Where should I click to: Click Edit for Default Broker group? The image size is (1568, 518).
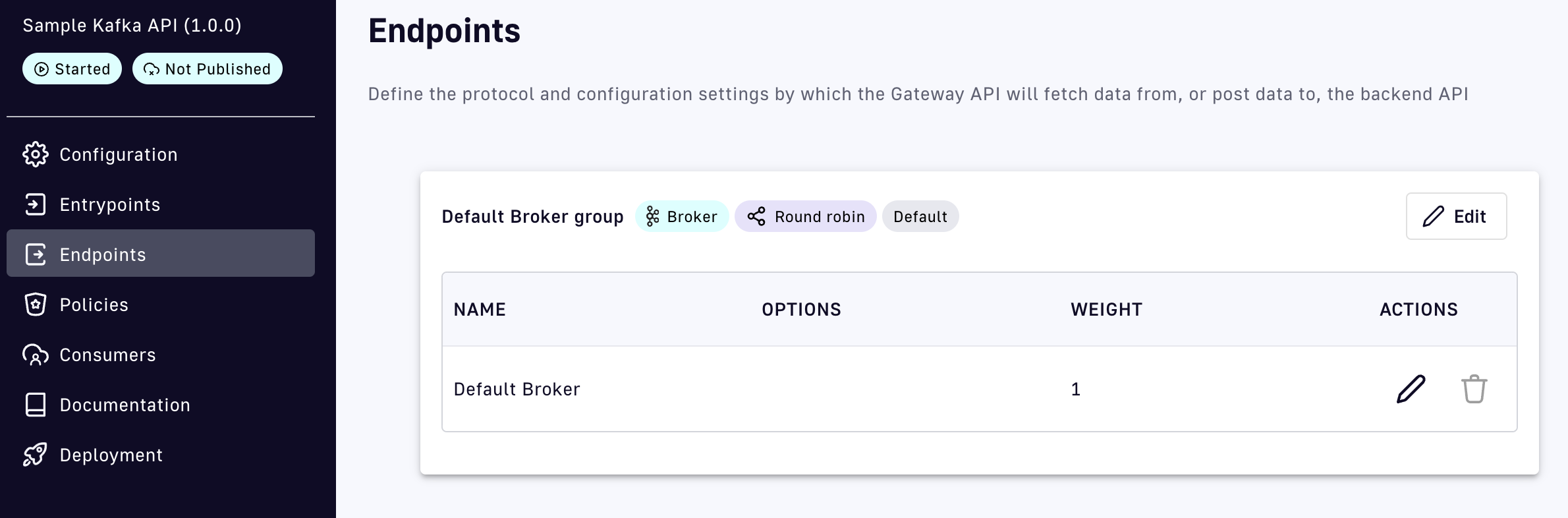coord(1456,216)
